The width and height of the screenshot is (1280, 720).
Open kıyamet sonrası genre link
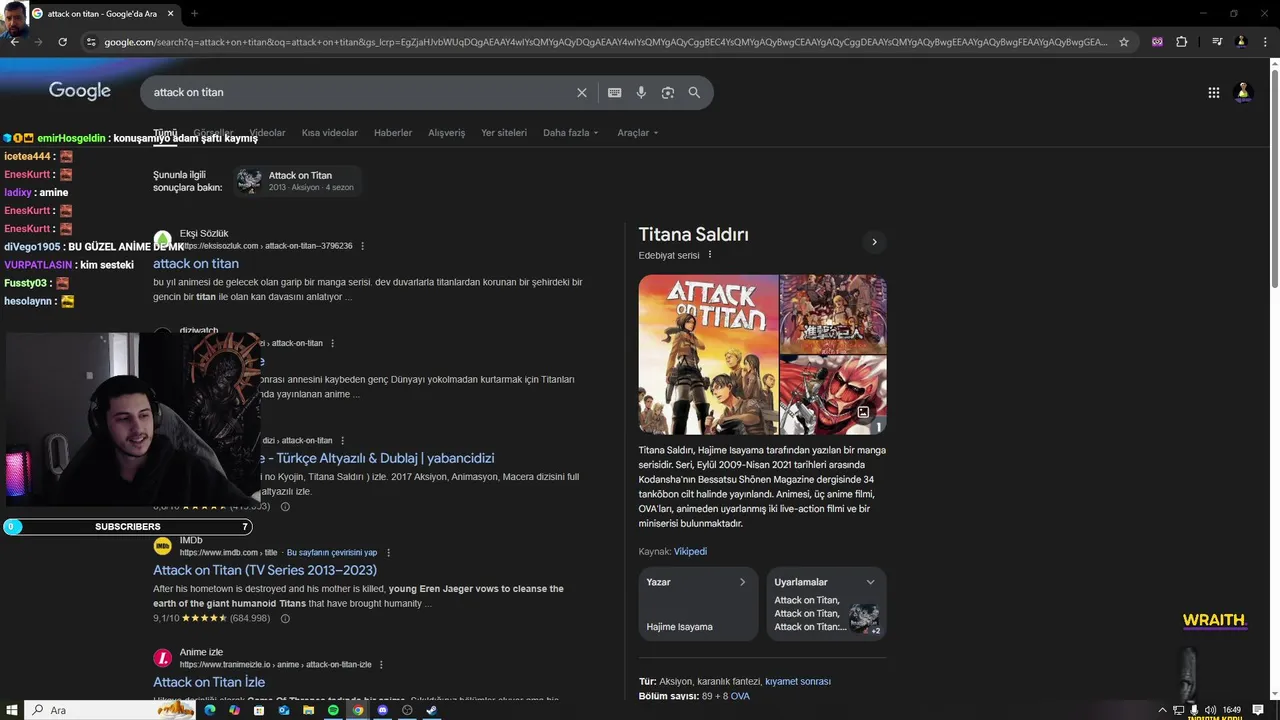[x=798, y=682]
